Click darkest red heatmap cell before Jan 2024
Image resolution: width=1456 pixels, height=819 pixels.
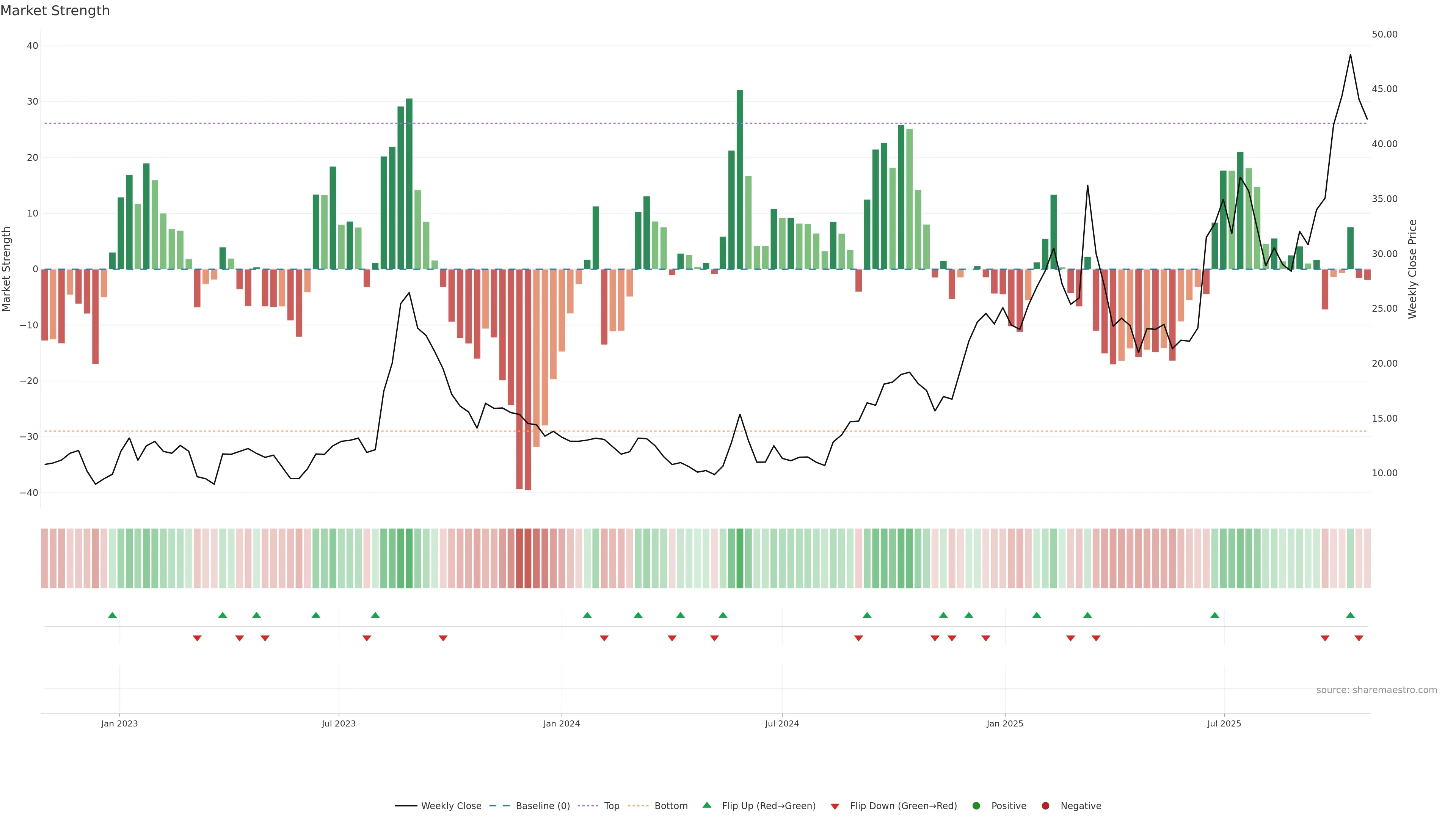(x=527, y=559)
